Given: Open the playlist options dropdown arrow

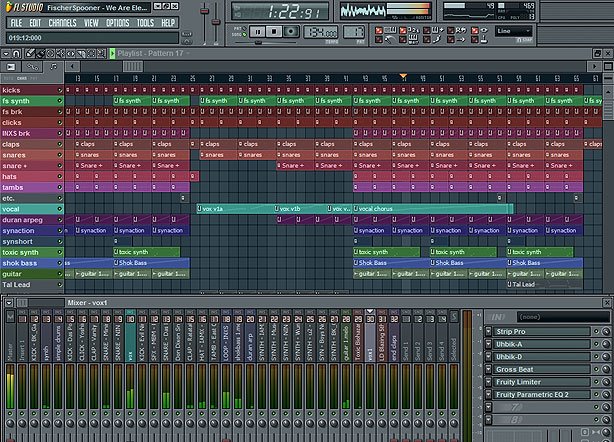Looking at the screenshot, I should point(6,53).
